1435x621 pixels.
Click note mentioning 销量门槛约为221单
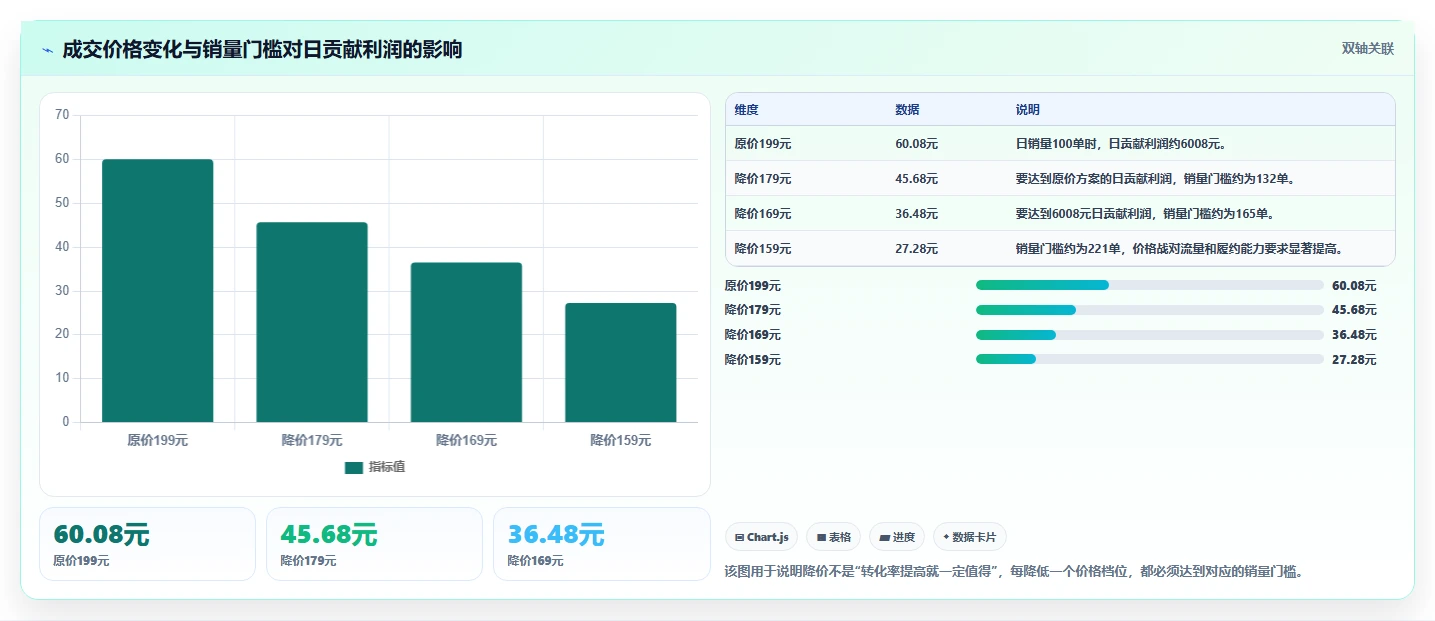point(1179,249)
